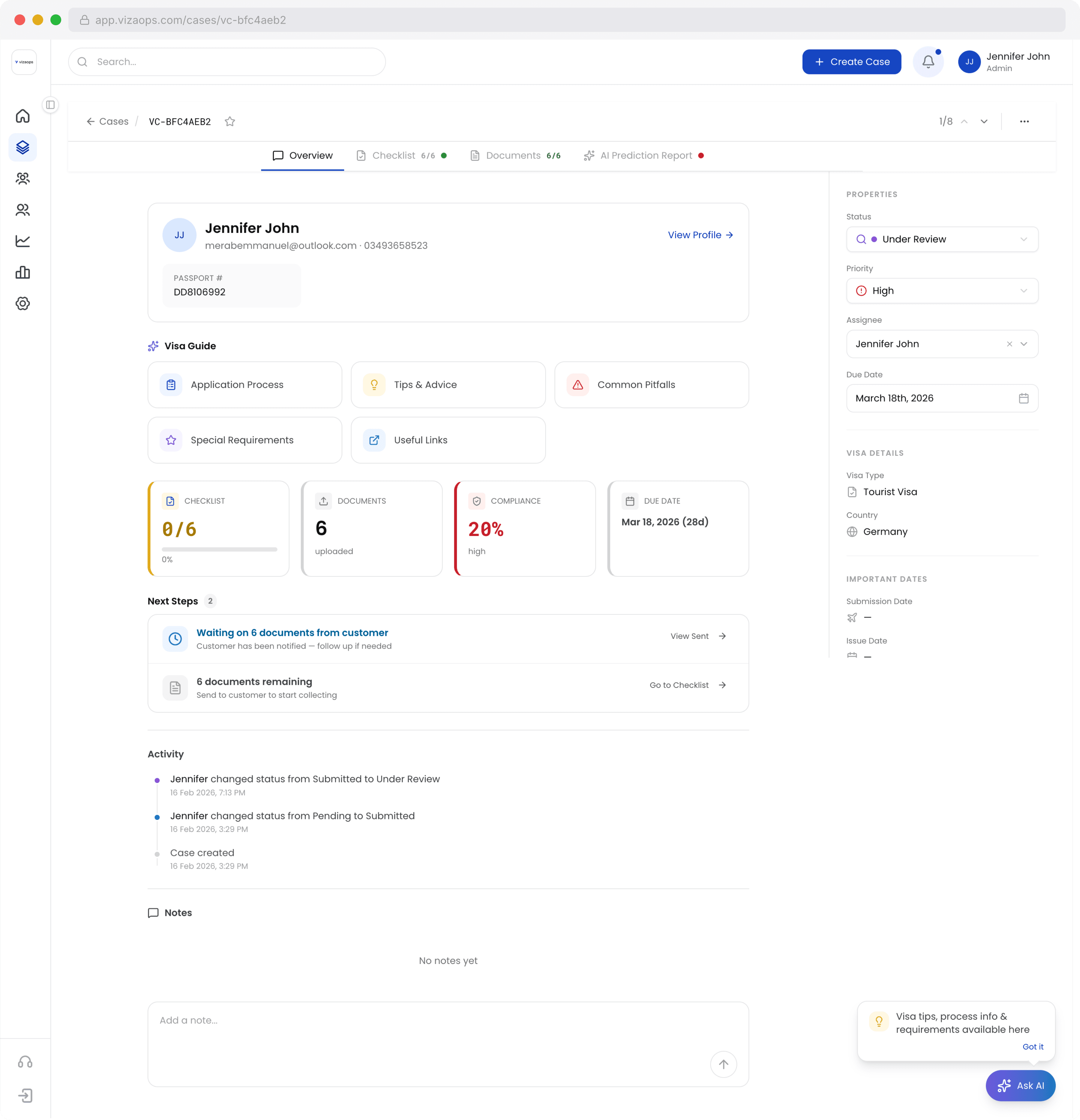The height and width of the screenshot is (1120, 1080).
Task: Click the Create Case button
Action: click(x=851, y=62)
